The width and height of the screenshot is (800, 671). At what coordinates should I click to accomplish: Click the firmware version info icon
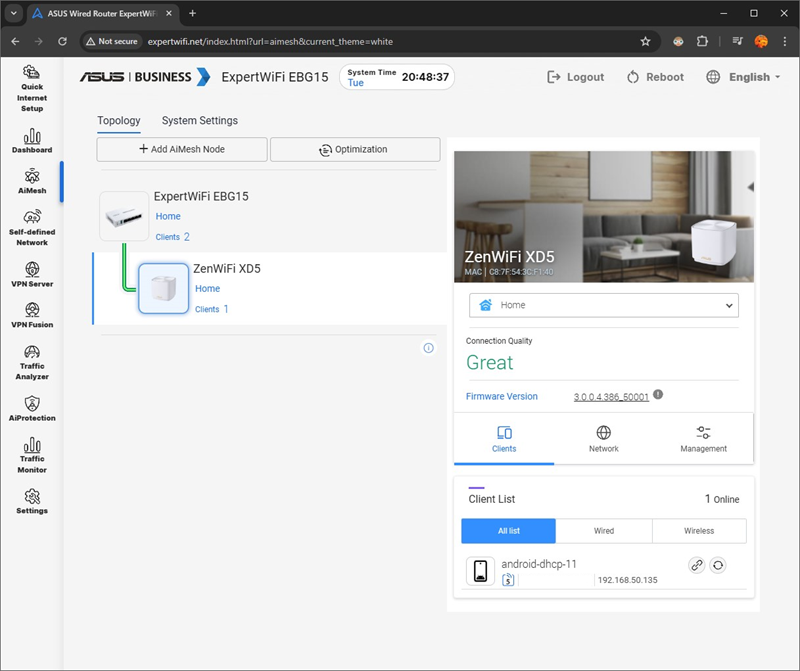click(x=658, y=395)
